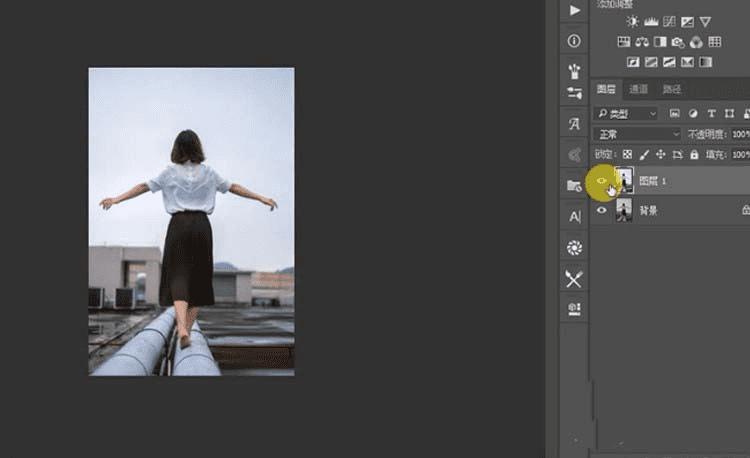Add a Vibrance triangle adjustment
The height and width of the screenshot is (458, 750).
[x=705, y=21]
